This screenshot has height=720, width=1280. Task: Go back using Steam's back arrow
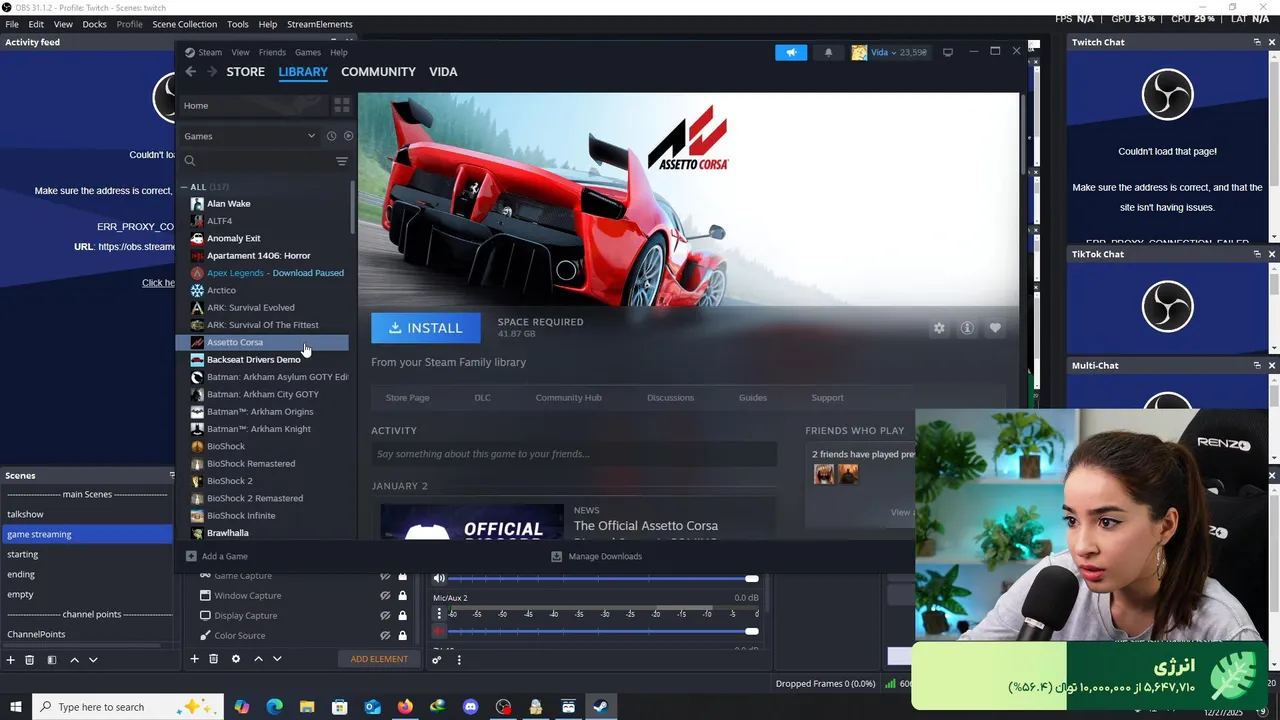click(x=190, y=72)
